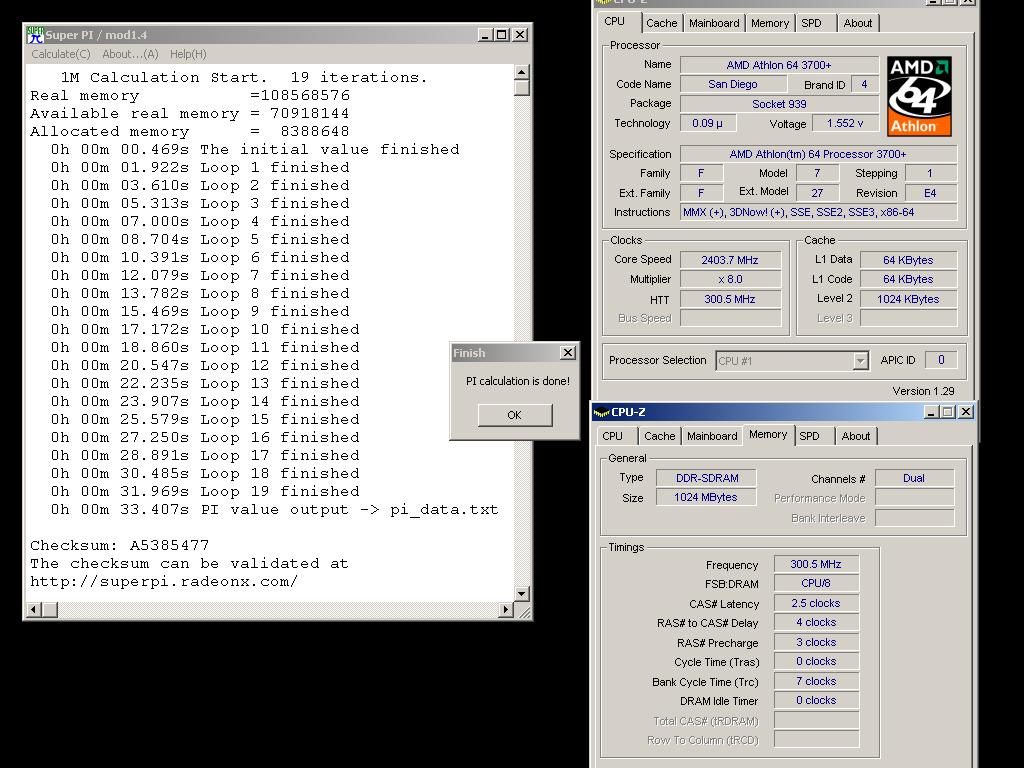Click the memory Frequency value 300.5 MHz
Screen dimensions: 1024x768
pos(816,564)
